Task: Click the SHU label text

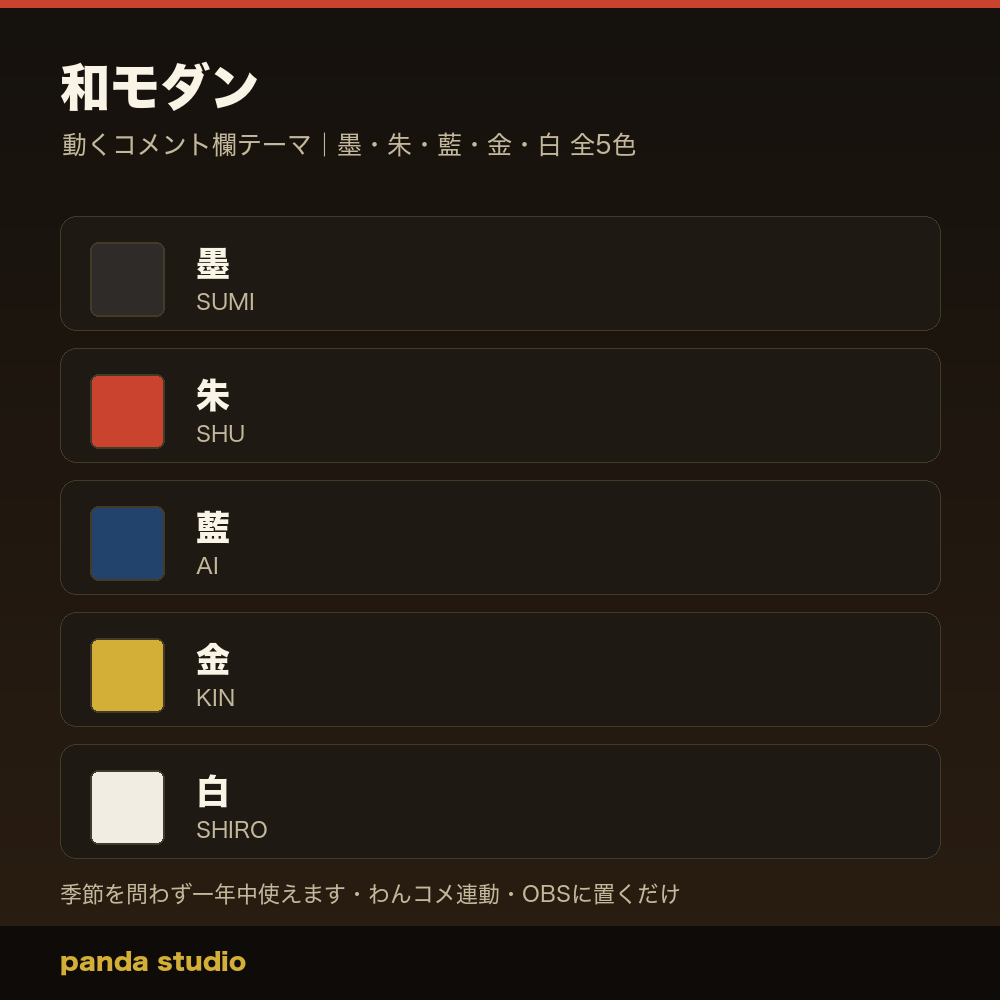Action: pos(221,434)
